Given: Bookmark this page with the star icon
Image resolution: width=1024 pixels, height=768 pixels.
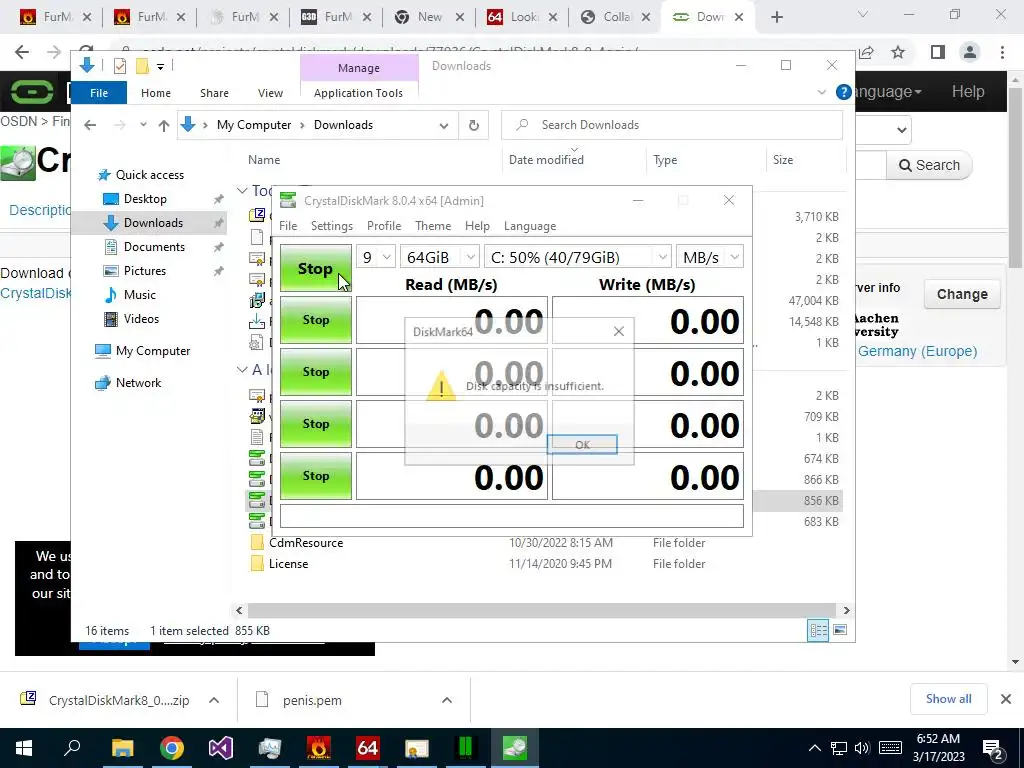Looking at the screenshot, I should click(x=898, y=52).
